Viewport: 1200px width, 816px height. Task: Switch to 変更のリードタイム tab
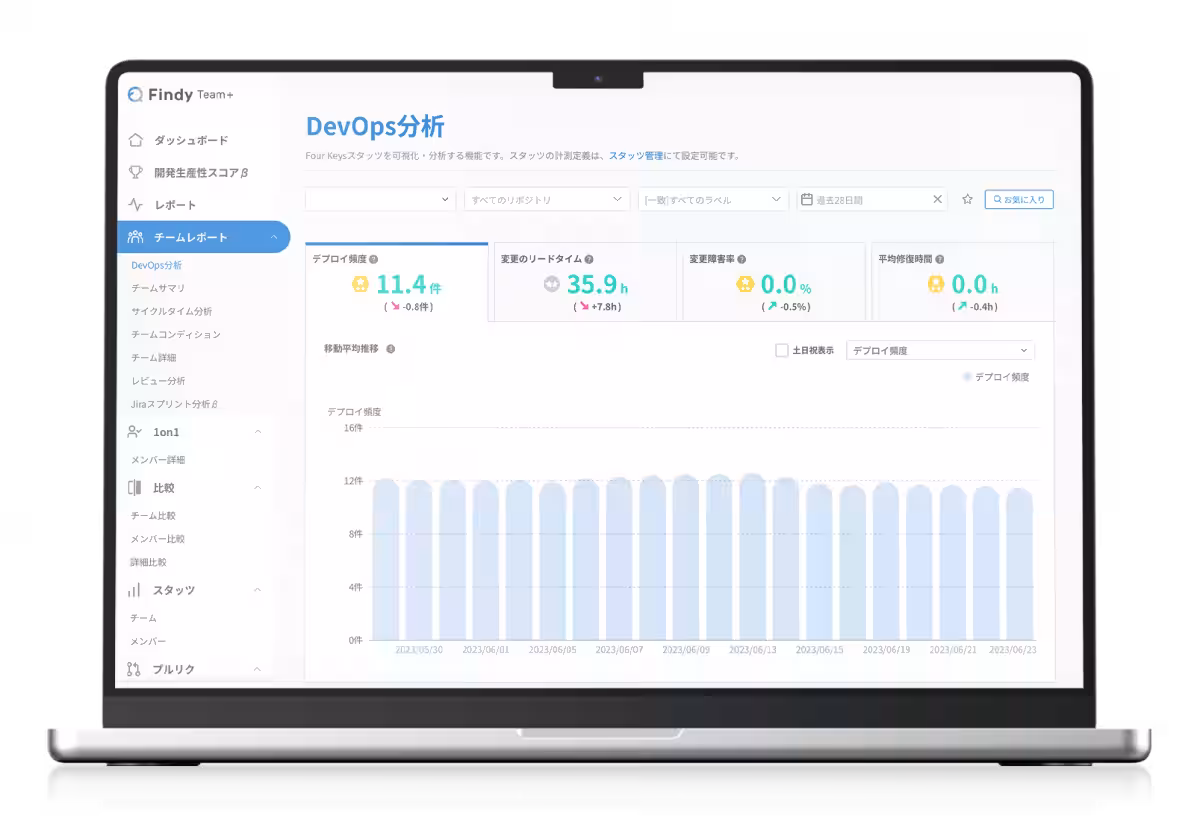click(584, 282)
